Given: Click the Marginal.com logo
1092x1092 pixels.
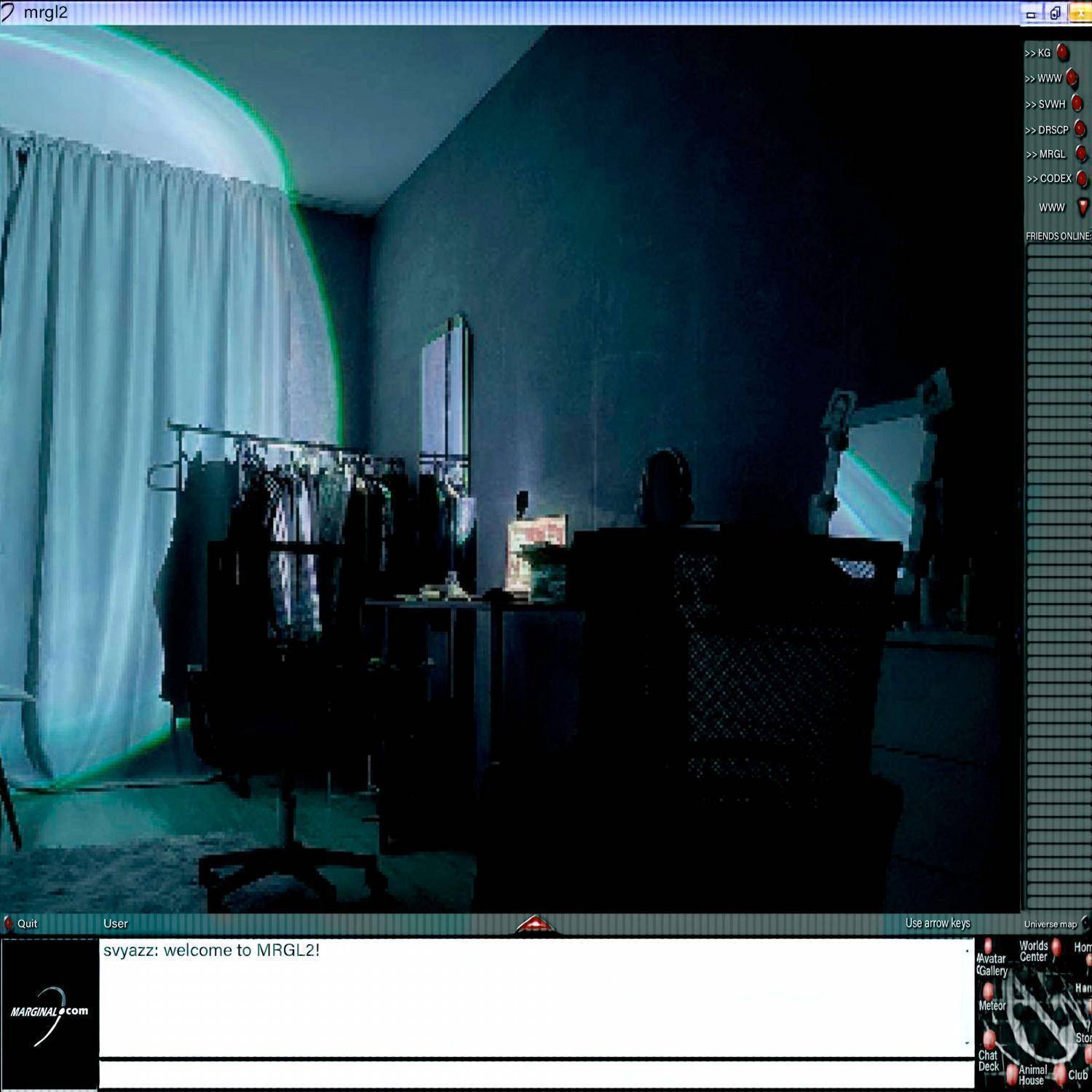Looking at the screenshot, I should (x=50, y=1013).
